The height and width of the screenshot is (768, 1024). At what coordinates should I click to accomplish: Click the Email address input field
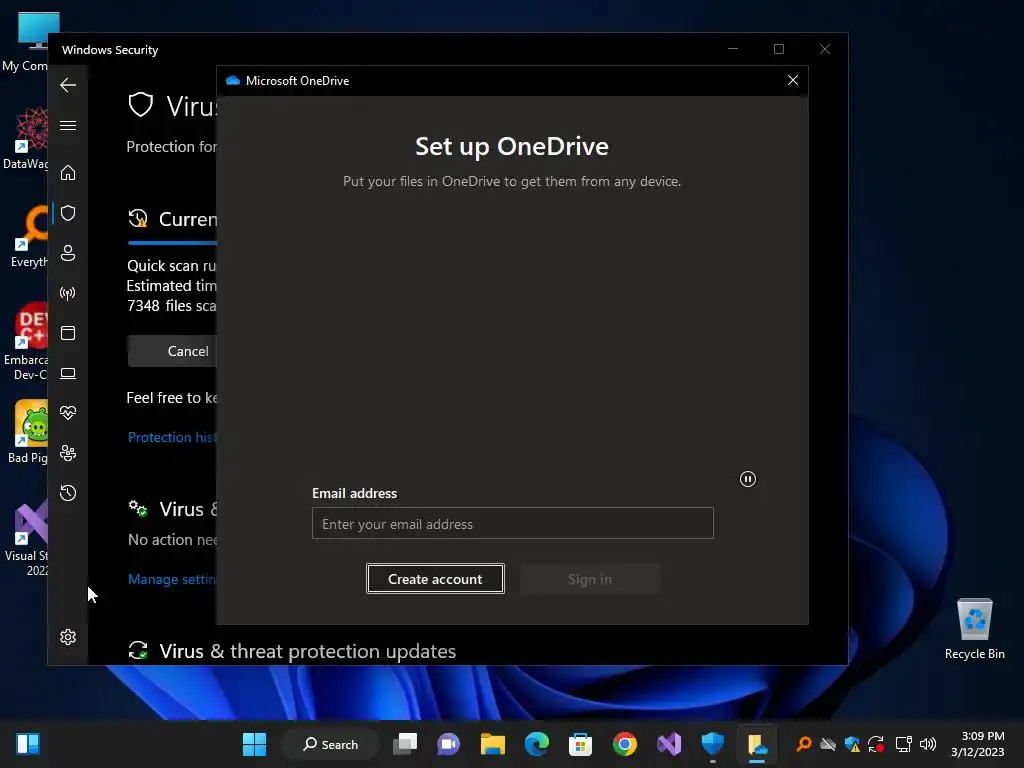513,523
